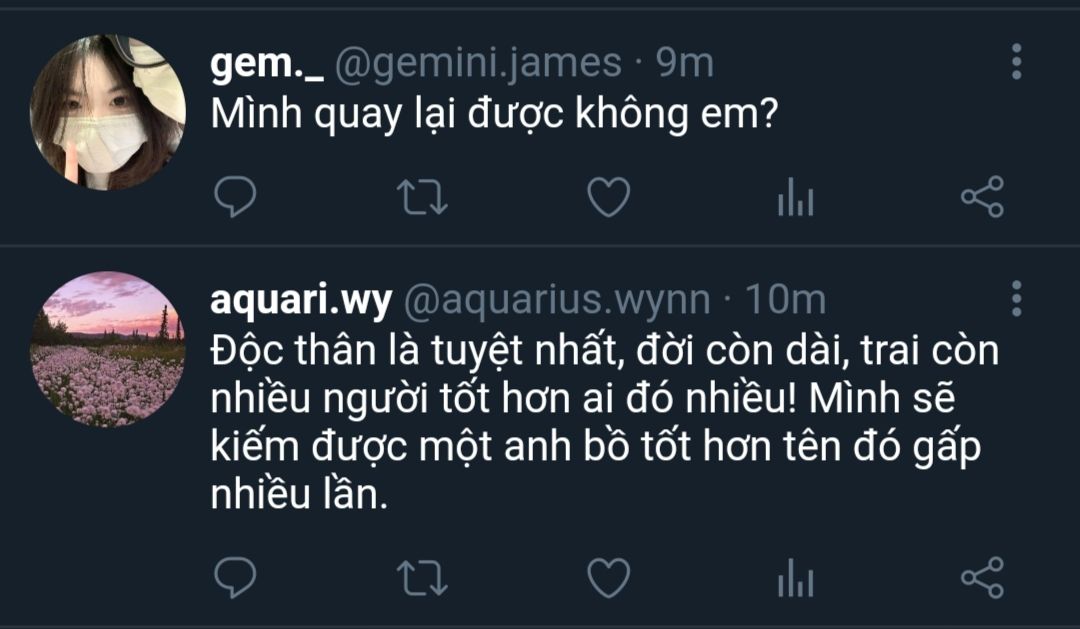Share the aquarius.wynn tweet
The height and width of the screenshot is (629, 1080).
(982, 577)
